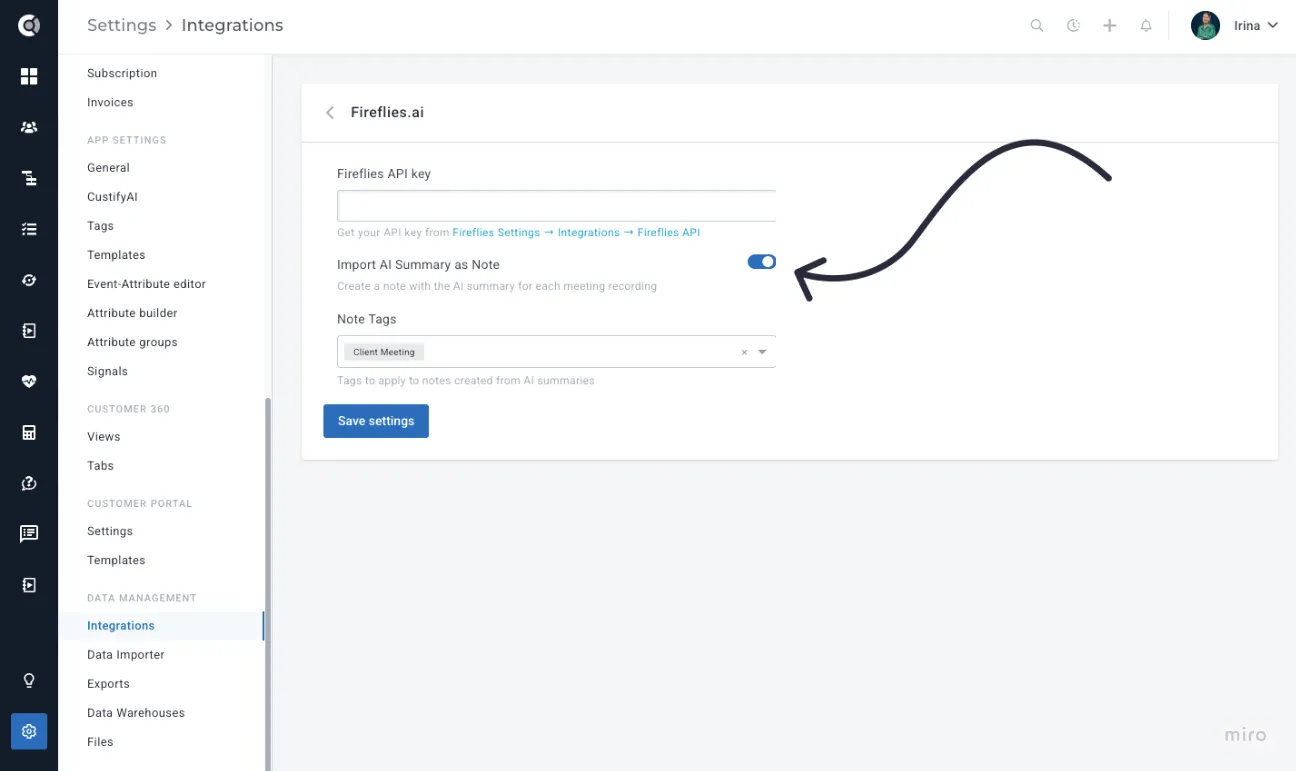The image size is (1296, 771).
Task: Open the Fireflies API link
Action: click(x=669, y=232)
